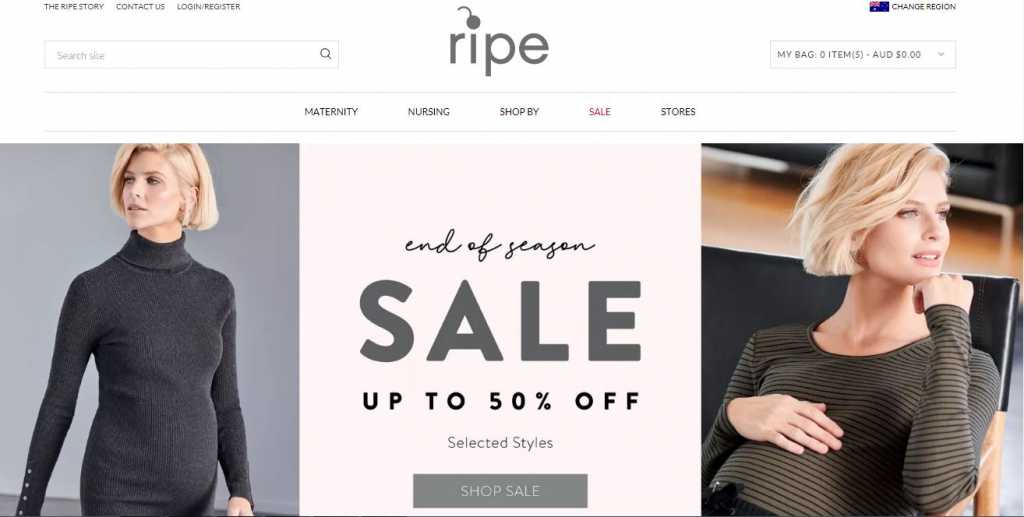The image size is (1024, 517).
Task: Open the My Bag summary box
Action: (x=863, y=55)
